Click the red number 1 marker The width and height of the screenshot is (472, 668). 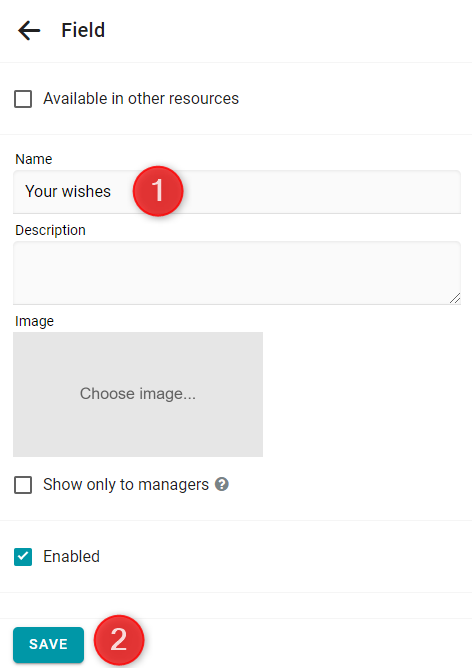(x=158, y=191)
